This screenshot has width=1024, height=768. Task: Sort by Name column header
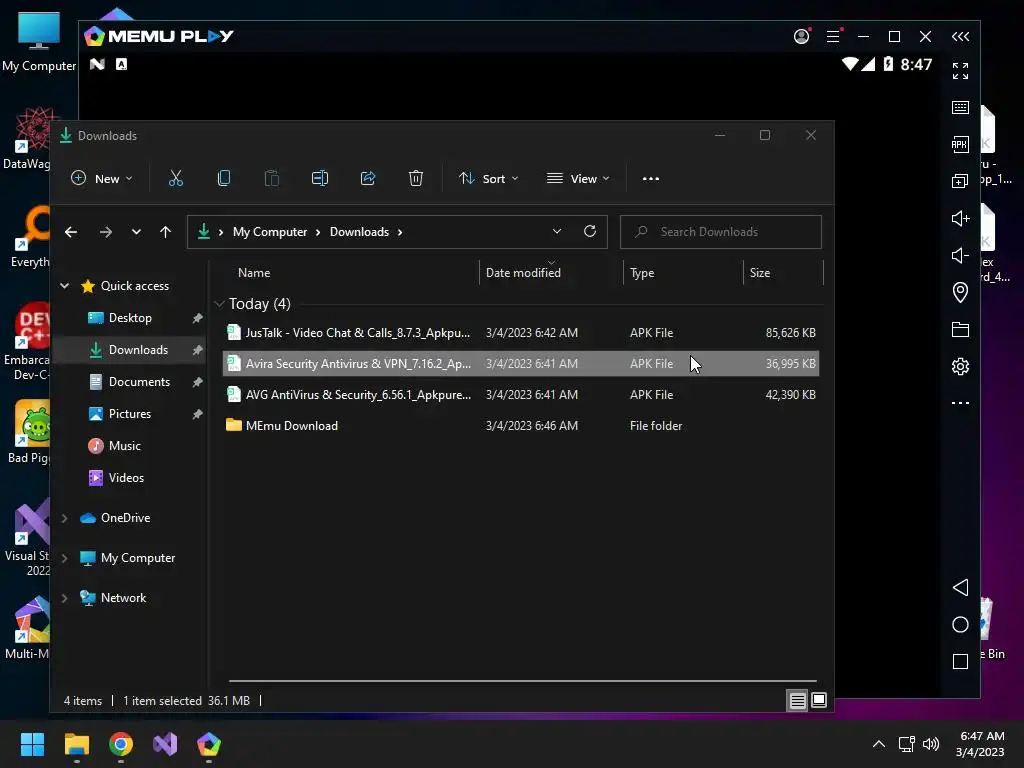tap(254, 273)
